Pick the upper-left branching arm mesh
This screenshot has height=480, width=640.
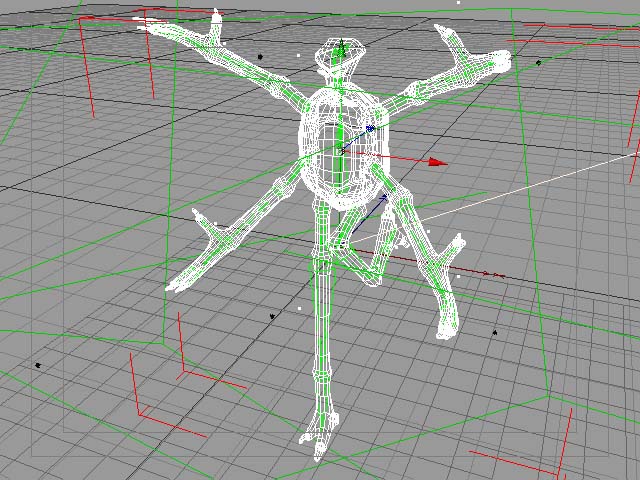(x=222, y=59)
